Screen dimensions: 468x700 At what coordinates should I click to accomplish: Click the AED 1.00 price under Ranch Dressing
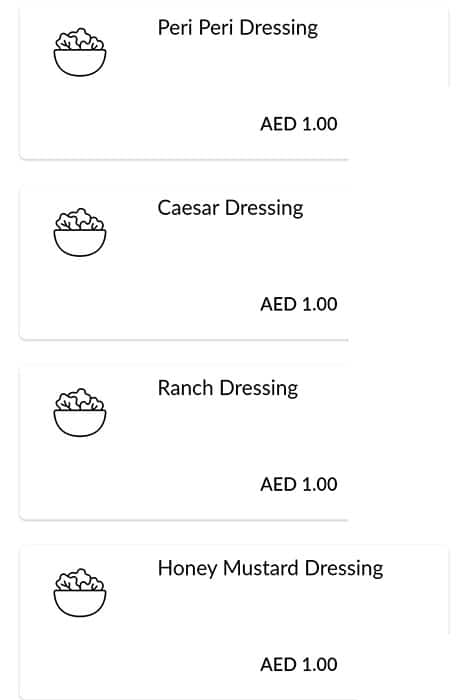[x=299, y=484]
